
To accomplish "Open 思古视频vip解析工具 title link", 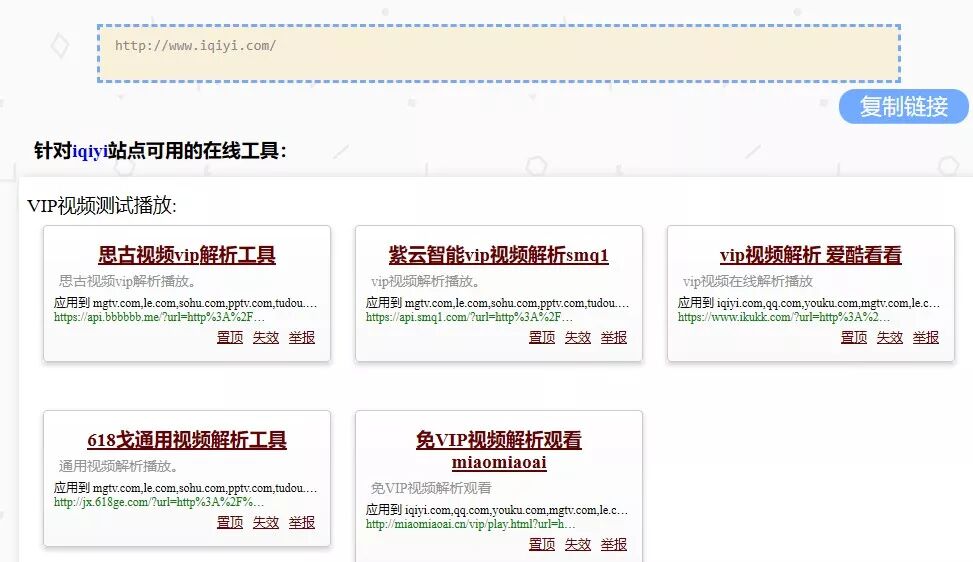I will click(x=187, y=255).
